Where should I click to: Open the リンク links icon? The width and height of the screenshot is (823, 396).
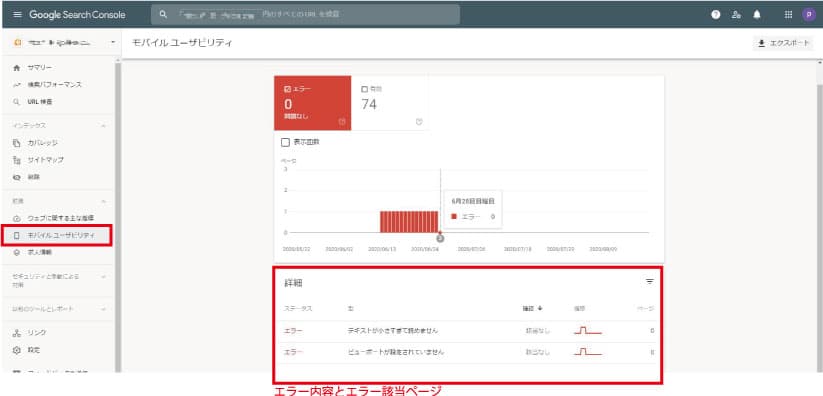[x=17, y=332]
